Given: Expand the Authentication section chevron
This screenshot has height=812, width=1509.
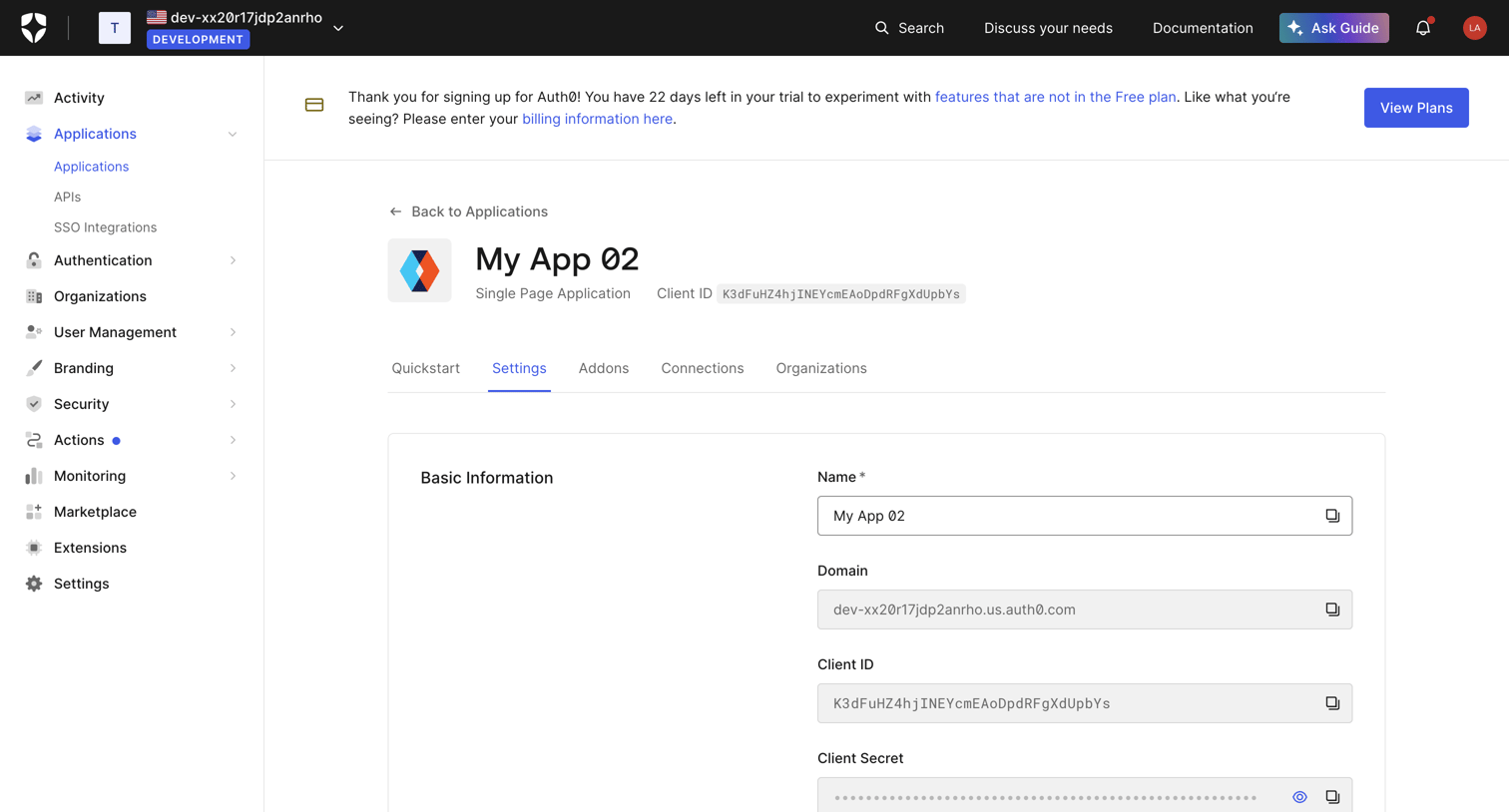Looking at the screenshot, I should click(x=233, y=260).
